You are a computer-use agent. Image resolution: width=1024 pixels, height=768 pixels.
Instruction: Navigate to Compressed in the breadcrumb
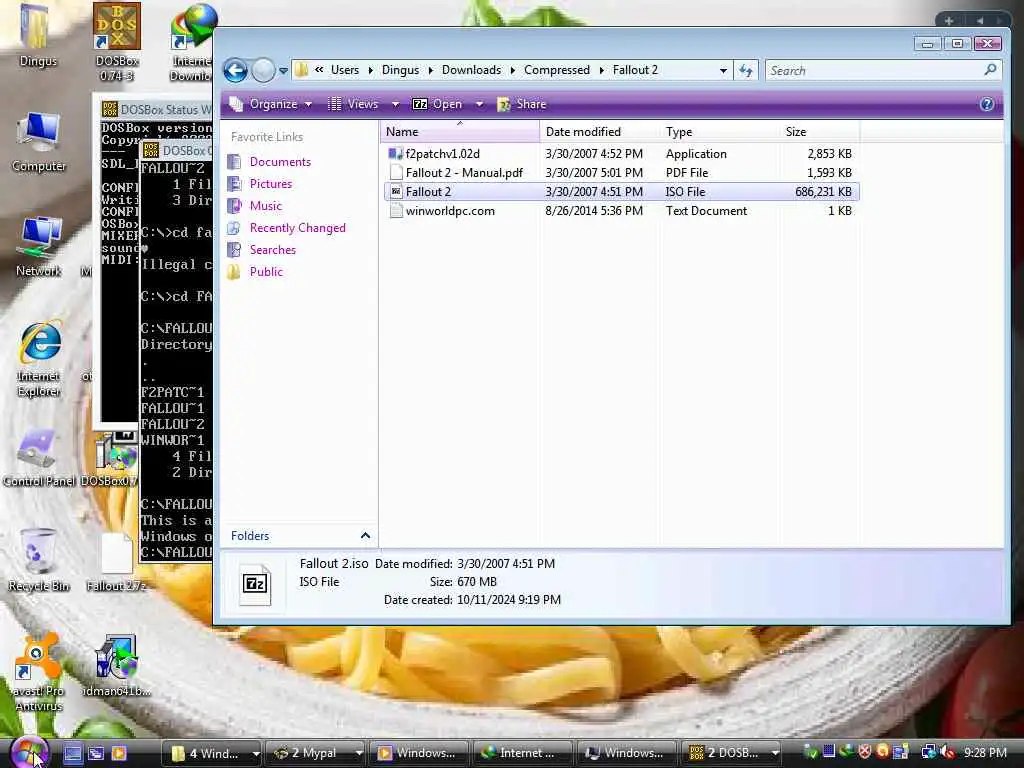pos(556,70)
